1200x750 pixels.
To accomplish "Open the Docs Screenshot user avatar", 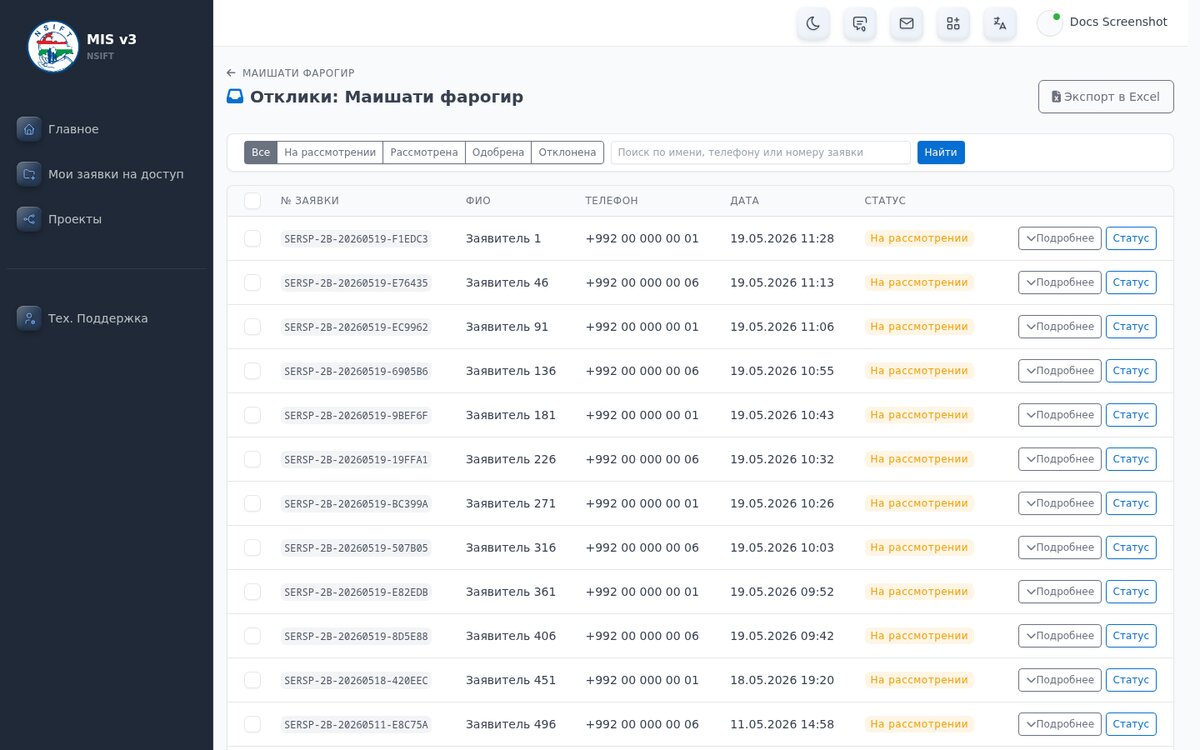I will coord(1050,23).
